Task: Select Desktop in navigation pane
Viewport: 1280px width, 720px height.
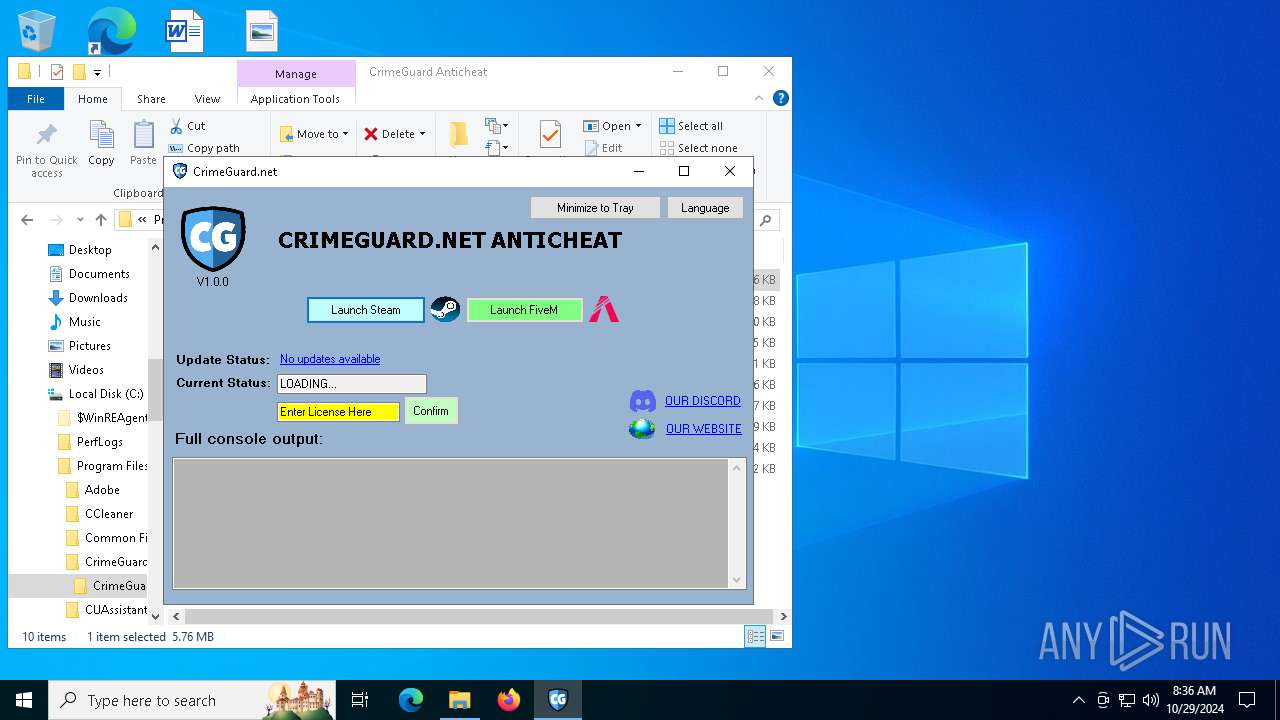Action: tap(90, 250)
